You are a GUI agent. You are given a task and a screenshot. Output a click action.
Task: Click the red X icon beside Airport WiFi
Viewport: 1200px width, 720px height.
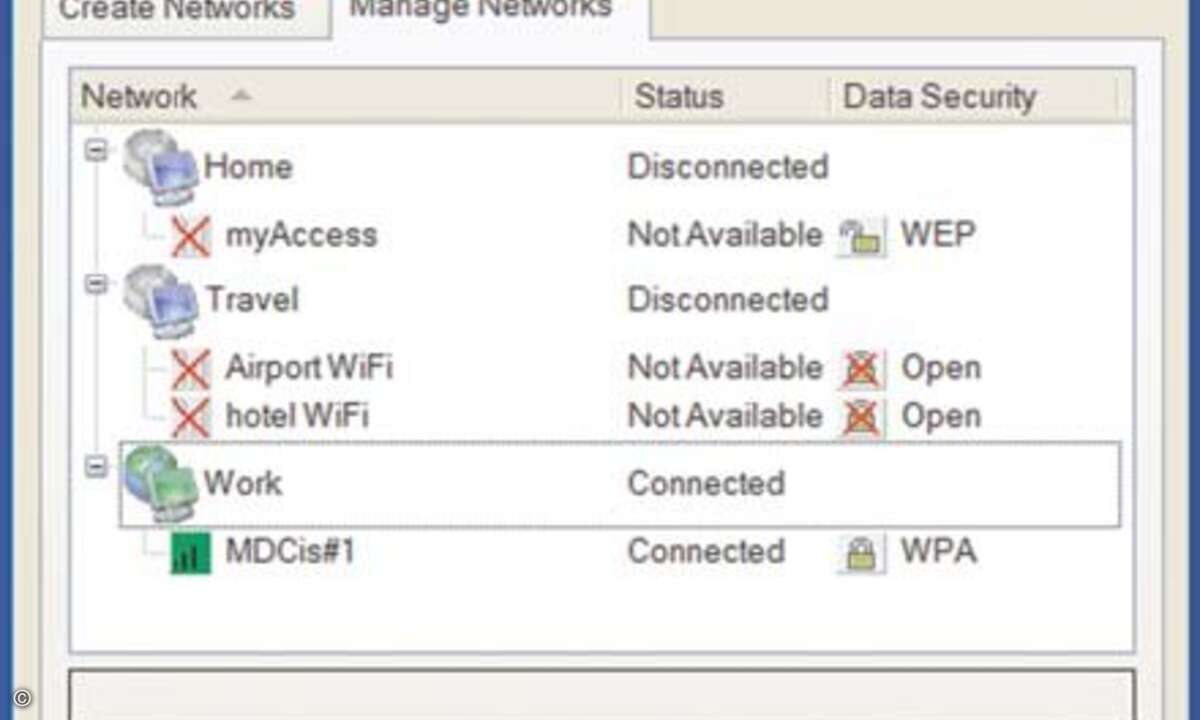pos(190,370)
